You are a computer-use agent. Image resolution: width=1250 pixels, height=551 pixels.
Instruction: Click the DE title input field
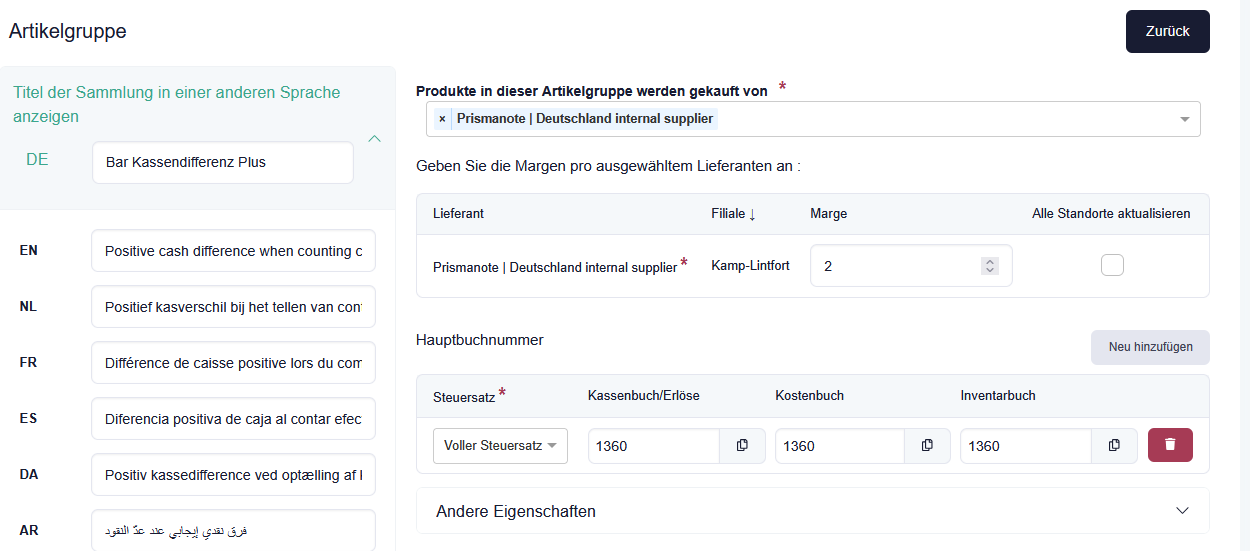(222, 162)
